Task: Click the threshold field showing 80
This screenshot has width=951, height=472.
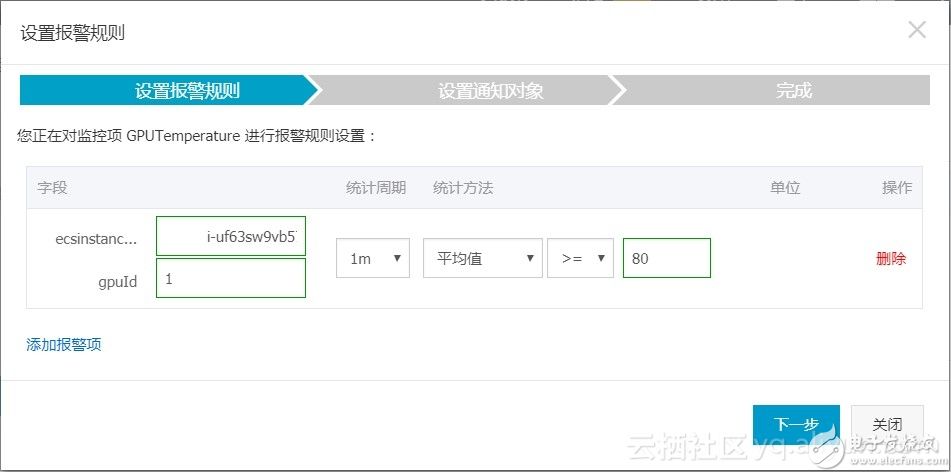Action: [667, 258]
